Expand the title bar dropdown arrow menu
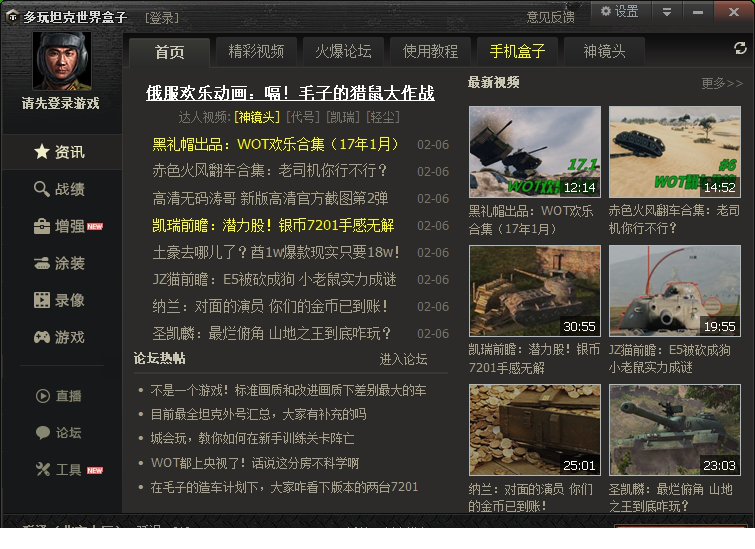 (x=667, y=12)
